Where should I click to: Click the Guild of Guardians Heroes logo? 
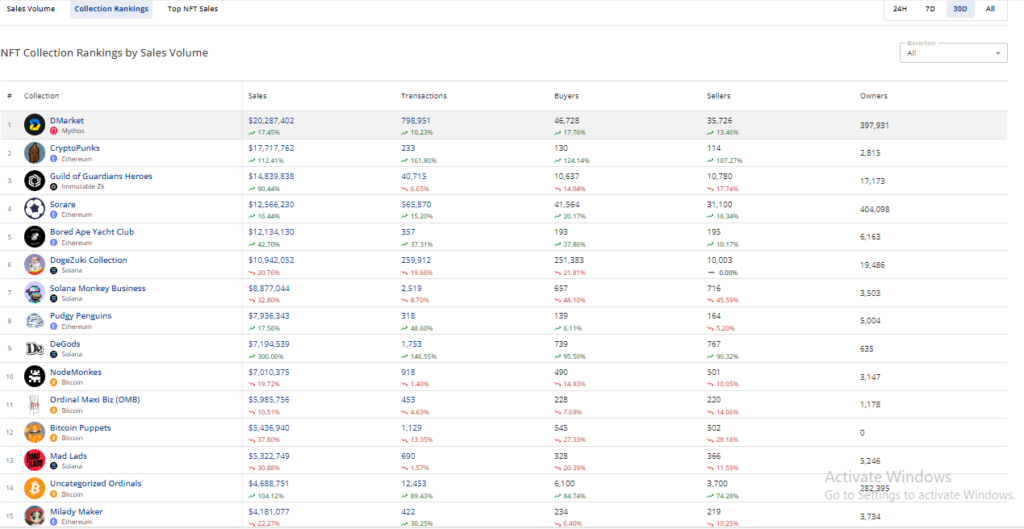coord(35,181)
